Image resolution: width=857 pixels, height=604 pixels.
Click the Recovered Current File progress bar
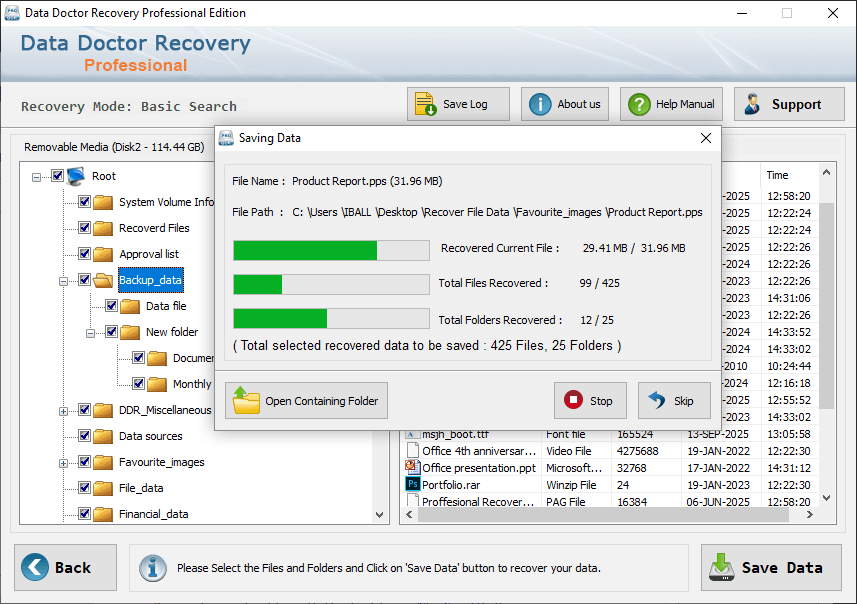click(331, 250)
